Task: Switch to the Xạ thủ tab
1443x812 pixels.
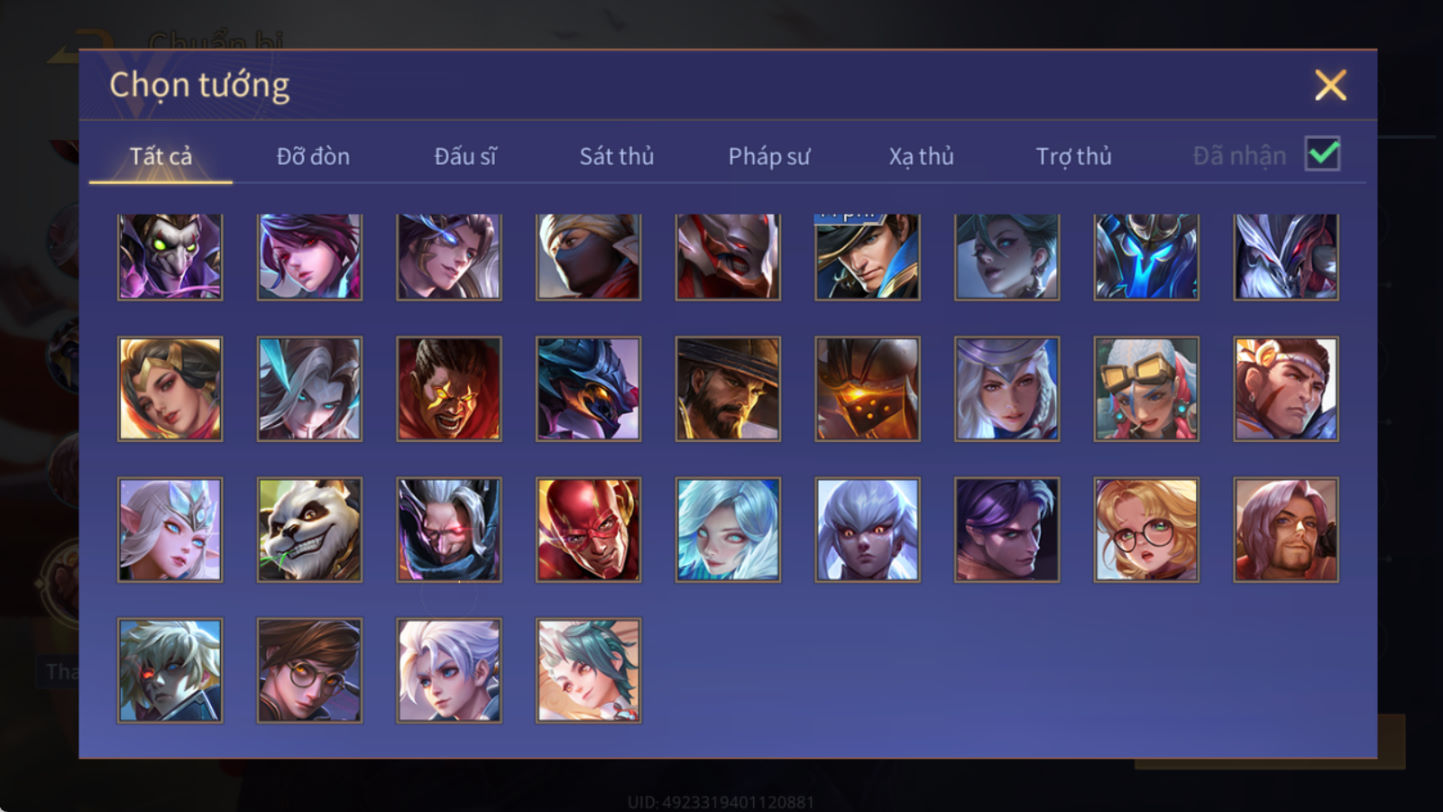Action: [921, 156]
